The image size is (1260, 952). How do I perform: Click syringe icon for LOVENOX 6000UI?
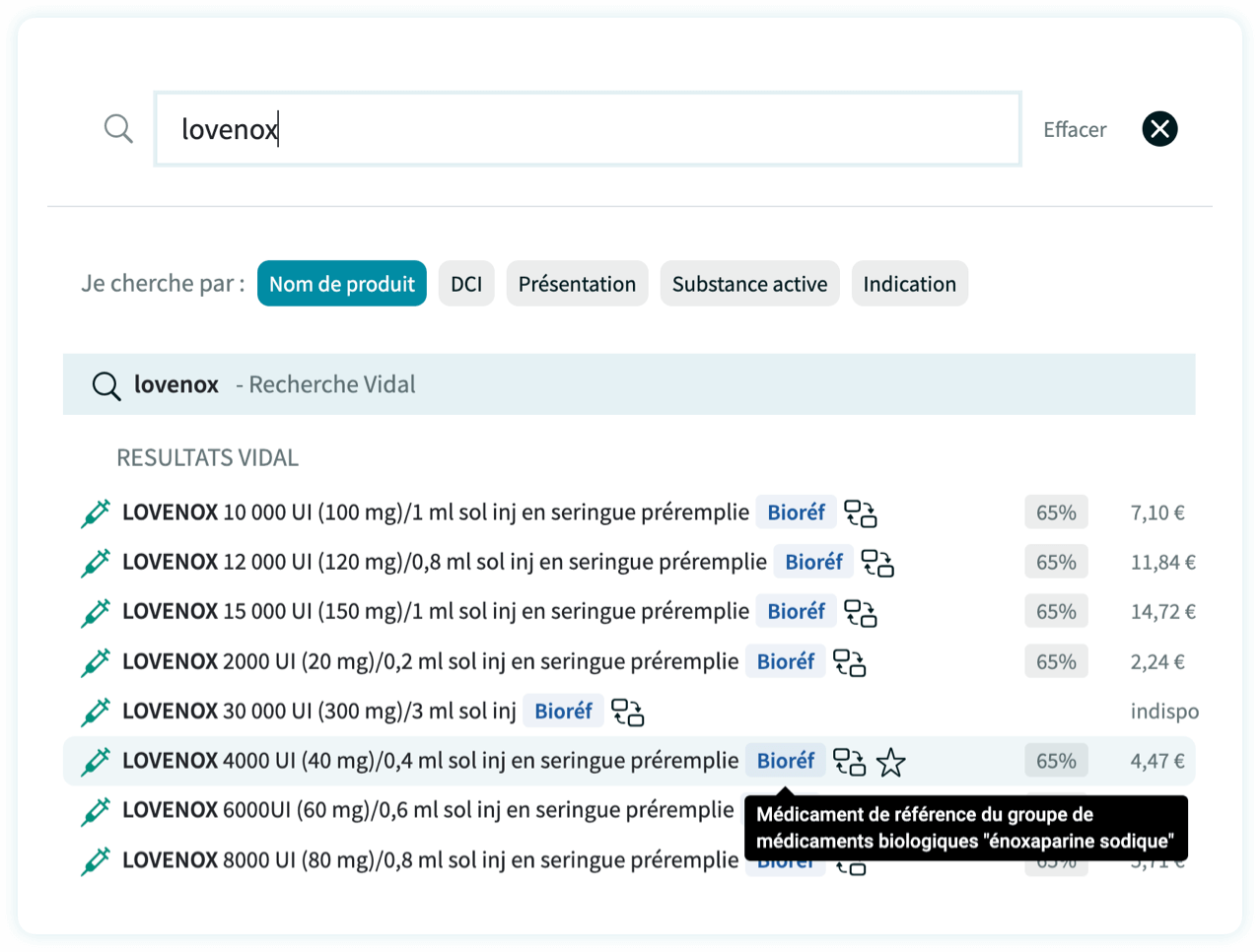(95, 811)
